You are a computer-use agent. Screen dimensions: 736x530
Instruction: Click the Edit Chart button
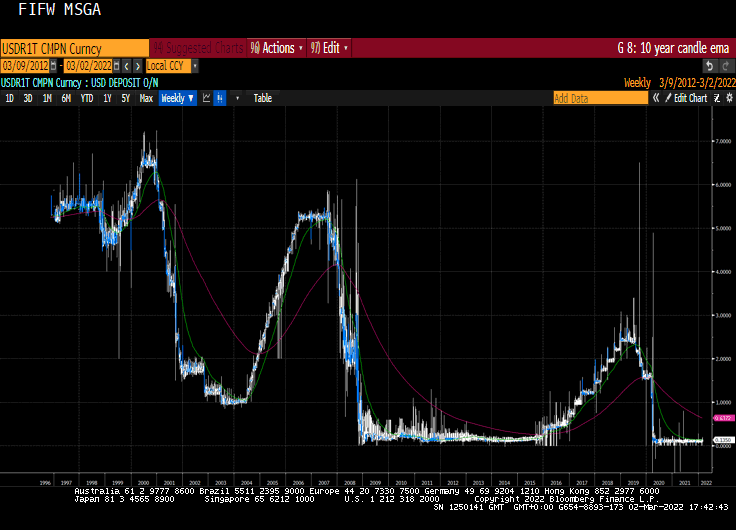pyautogui.click(x=690, y=98)
